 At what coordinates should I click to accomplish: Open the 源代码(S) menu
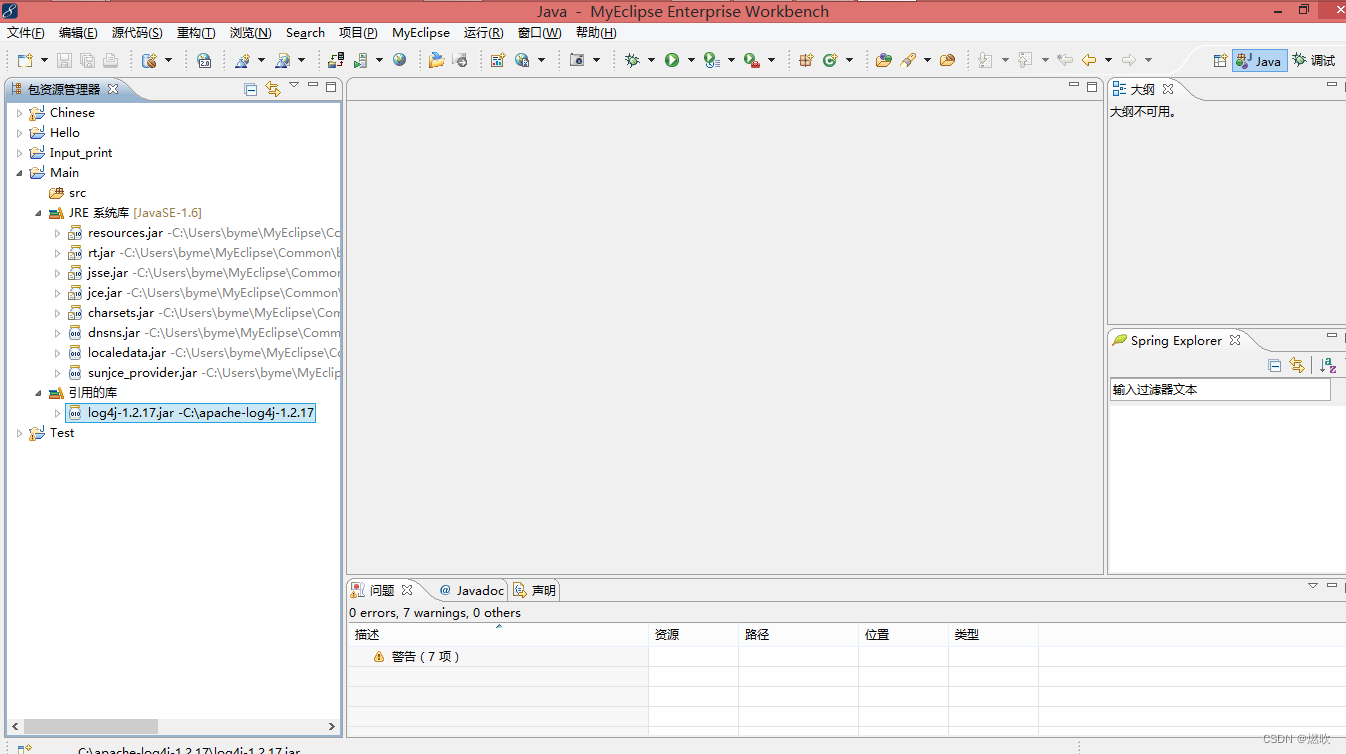pos(137,33)
